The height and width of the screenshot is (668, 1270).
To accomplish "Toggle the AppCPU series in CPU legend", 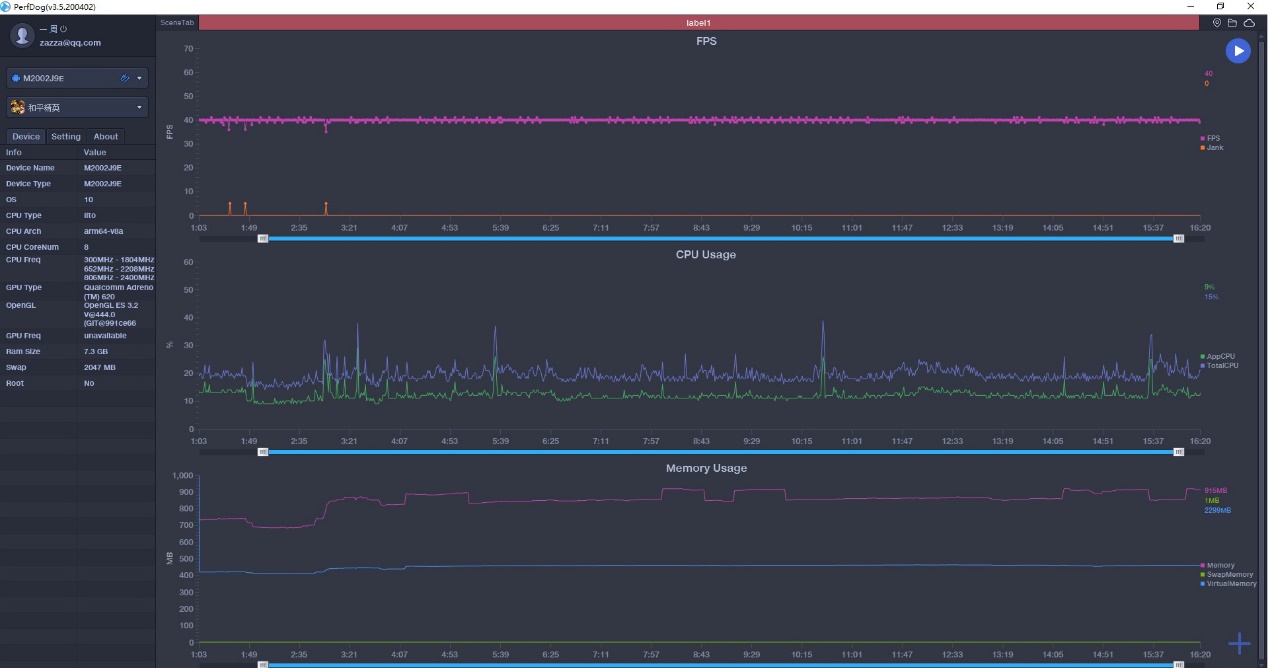I will [x=1219, y=356].
